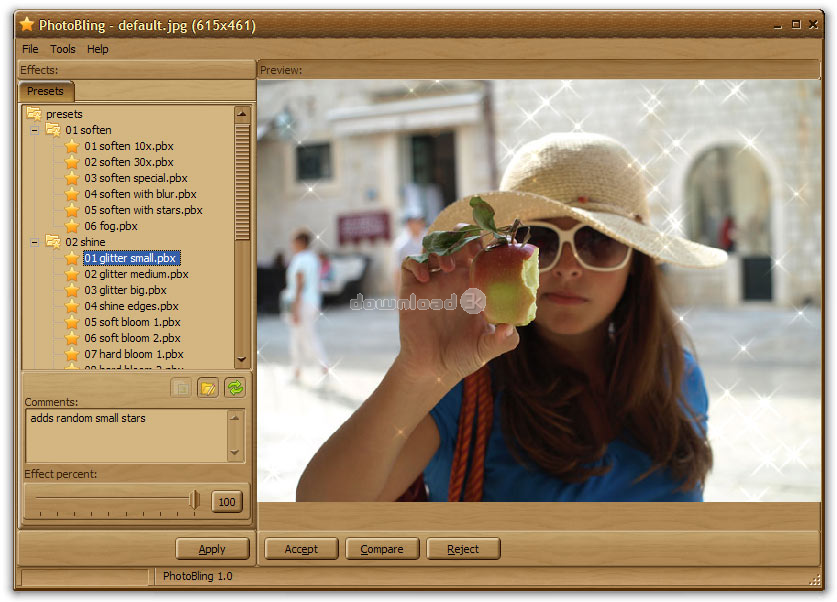The image size is (837, 602).
Task: Click the PhotoBling star icon in the title bar
Action: (x=27, y=25)
